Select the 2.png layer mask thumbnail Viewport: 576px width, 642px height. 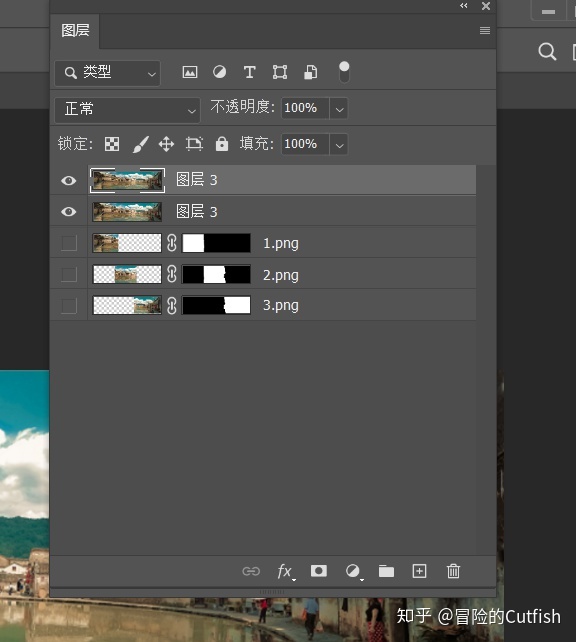click(216, 274)
